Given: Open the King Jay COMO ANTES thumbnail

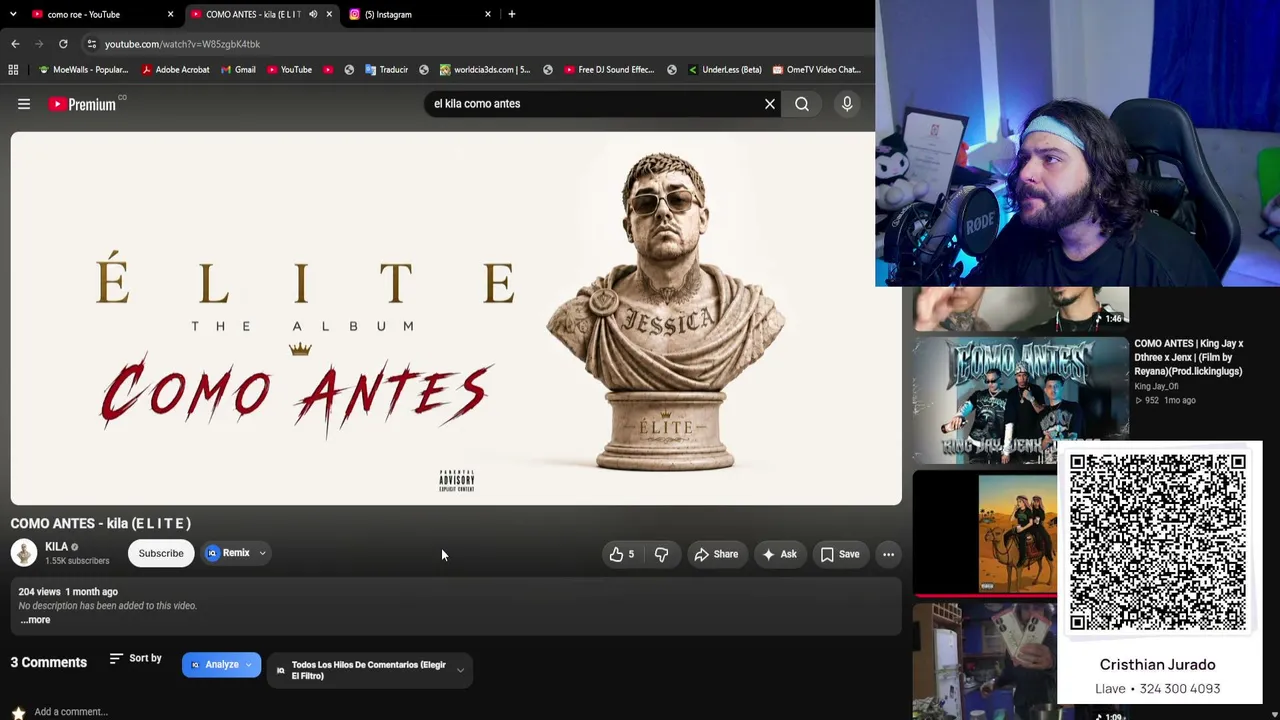Looking at the screenshot, I should pyautogui.click(x=1020, y=401).
